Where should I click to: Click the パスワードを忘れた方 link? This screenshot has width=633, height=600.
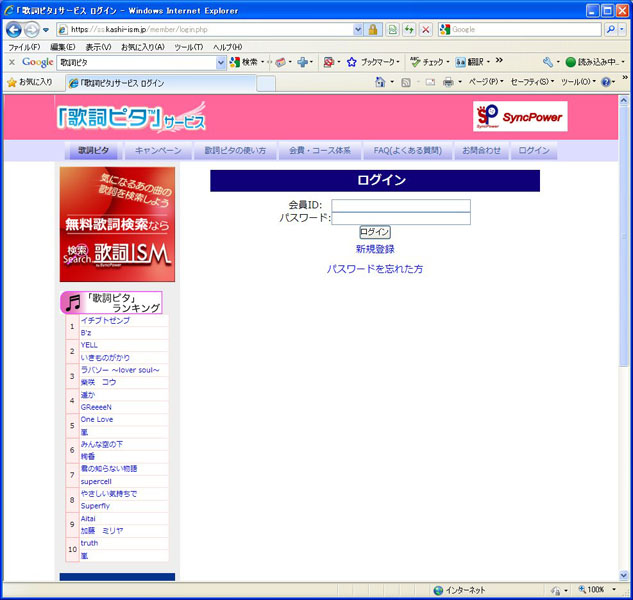[x=374, y=269]
